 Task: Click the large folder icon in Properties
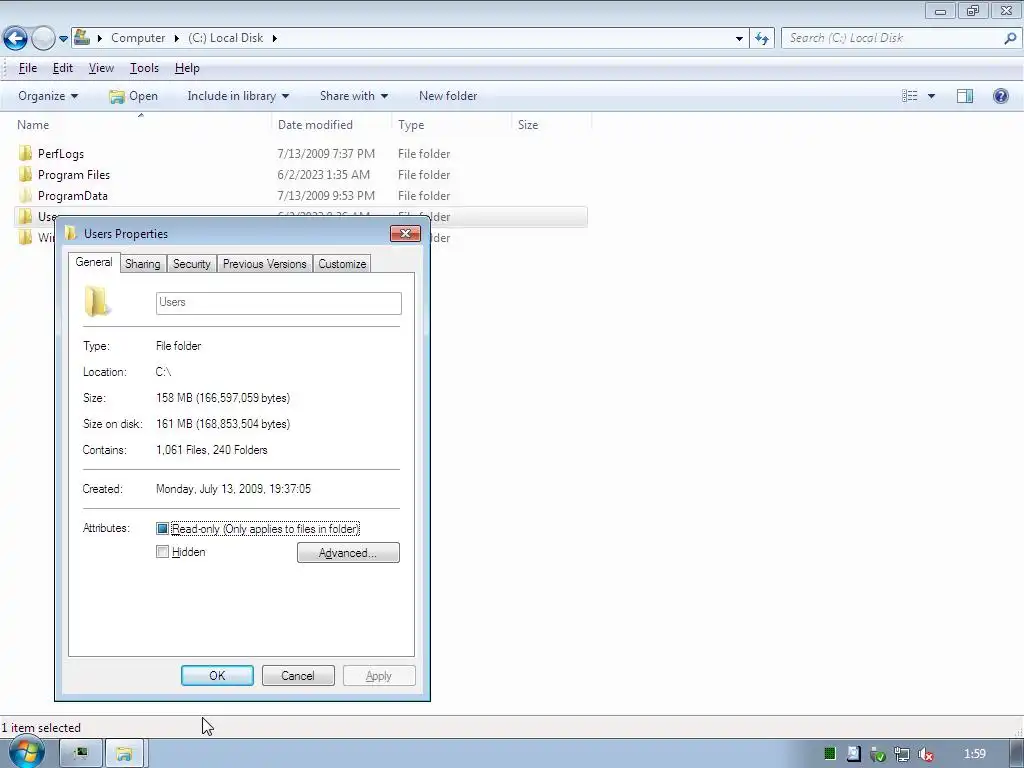[x=97, y=302]
